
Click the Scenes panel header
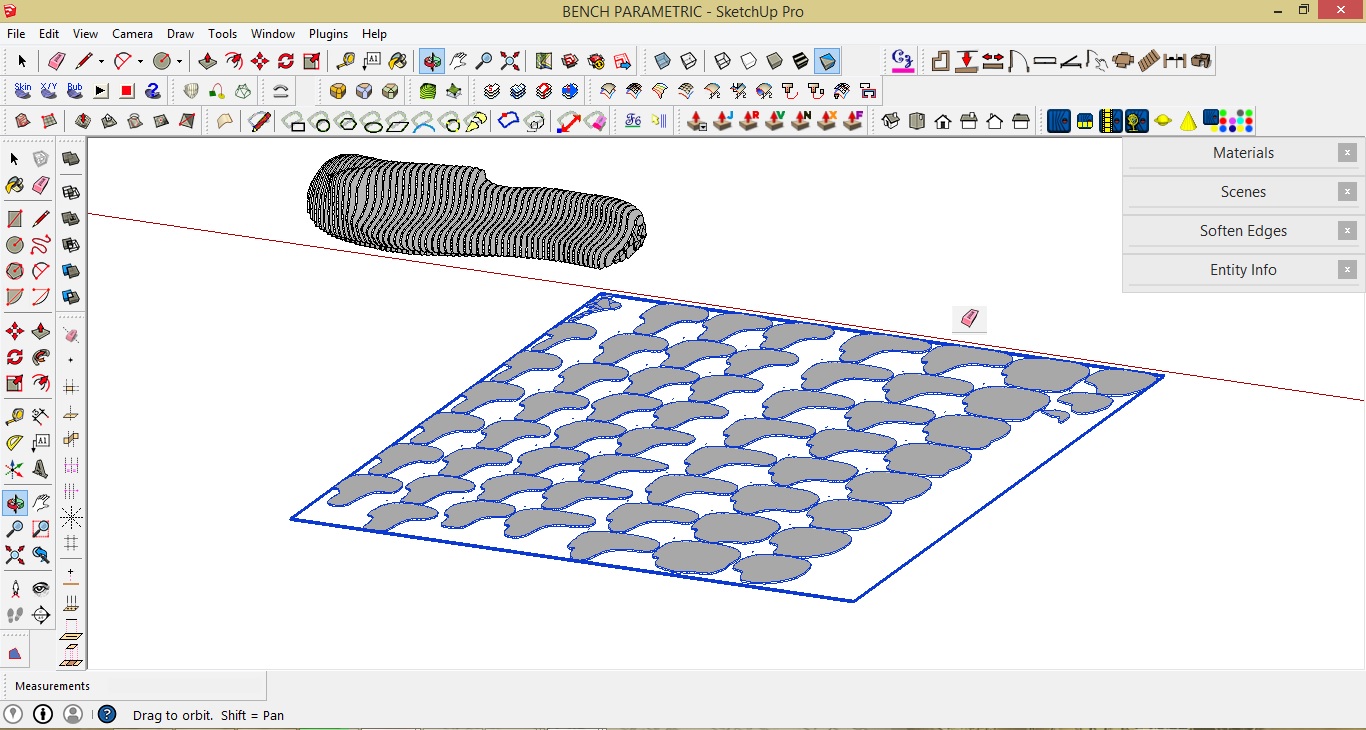point(1243,191)
